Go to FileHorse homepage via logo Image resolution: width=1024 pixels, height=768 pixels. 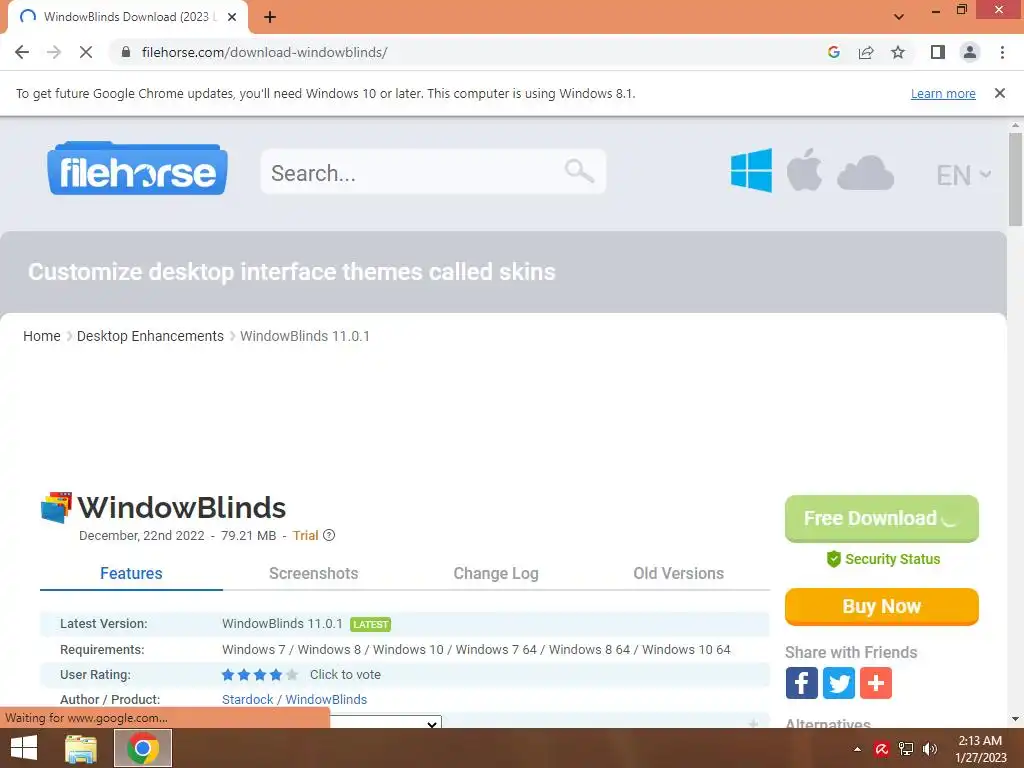[137, 168]
